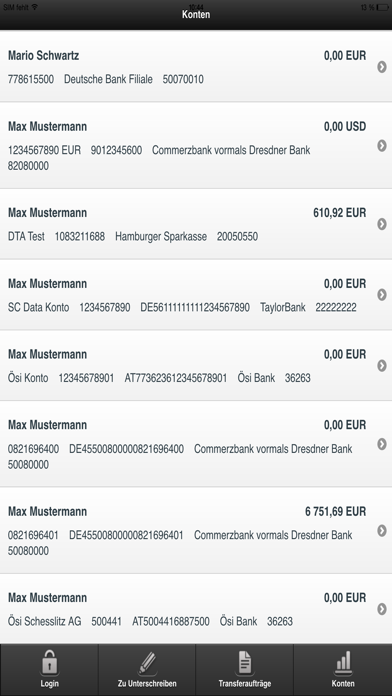Open the Ösi Konto 12345678901 account row
Viewport: 392px width, 696px height.
(x=196, y=365)
